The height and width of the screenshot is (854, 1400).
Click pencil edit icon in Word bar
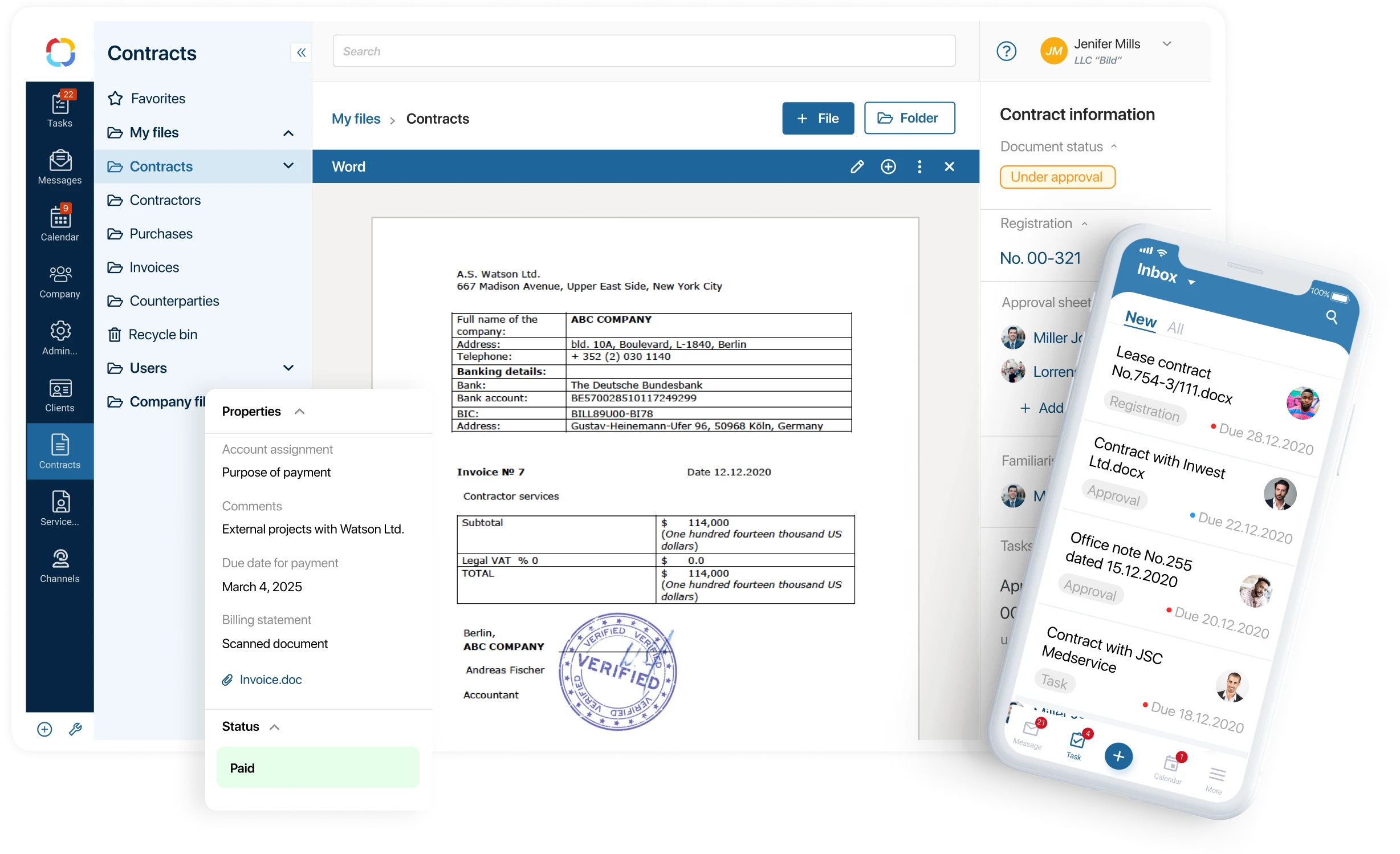pos(857,166)
